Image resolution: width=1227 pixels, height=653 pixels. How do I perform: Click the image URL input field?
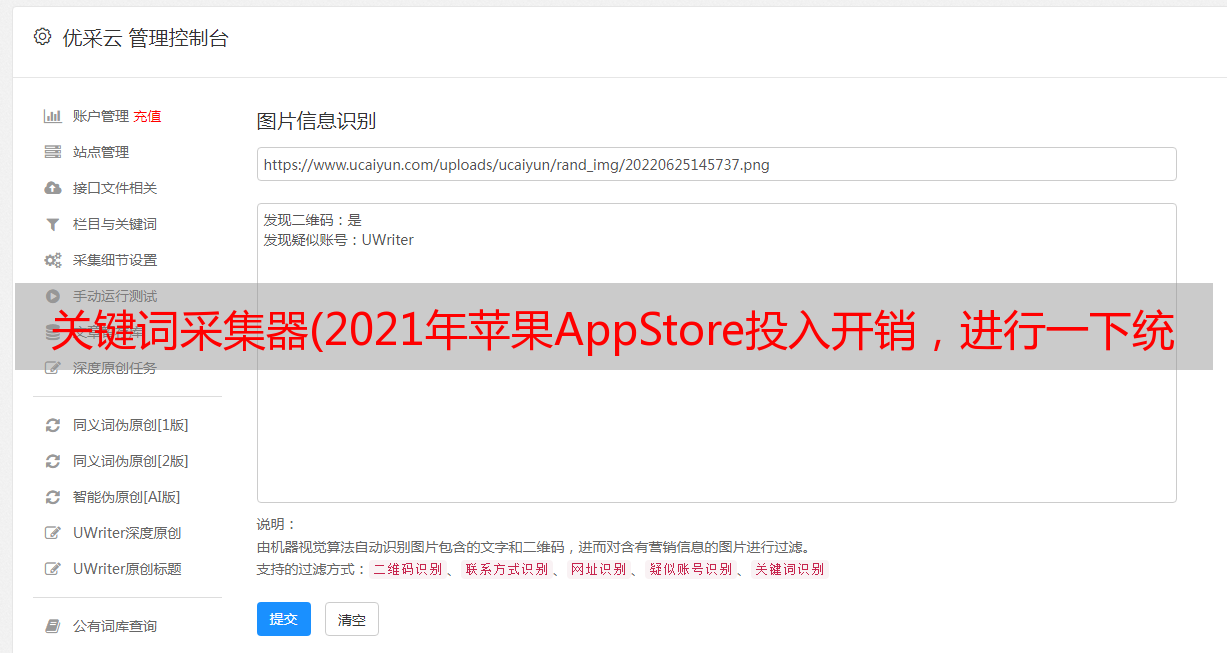coord(716,164)
